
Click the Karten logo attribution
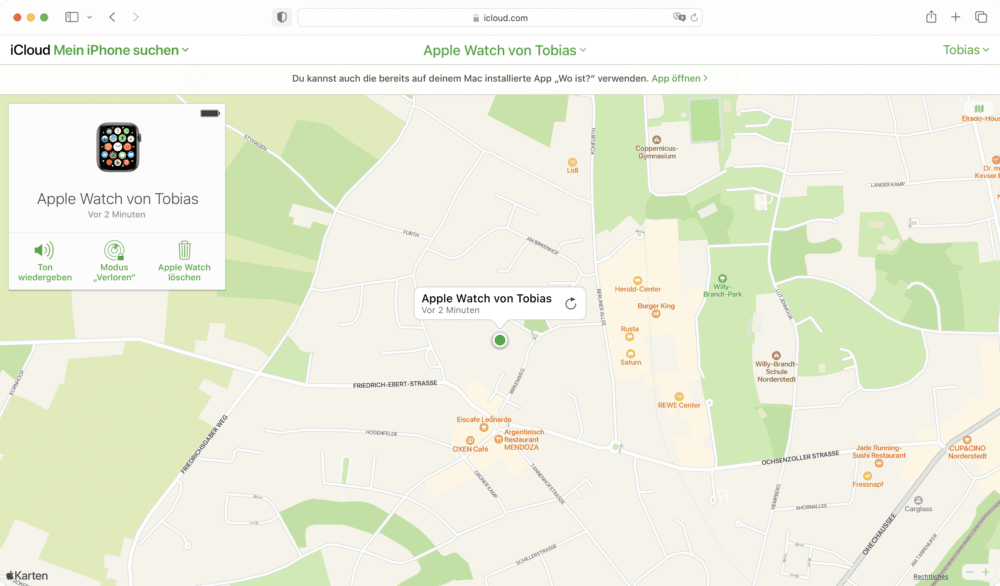pos(27,576)
